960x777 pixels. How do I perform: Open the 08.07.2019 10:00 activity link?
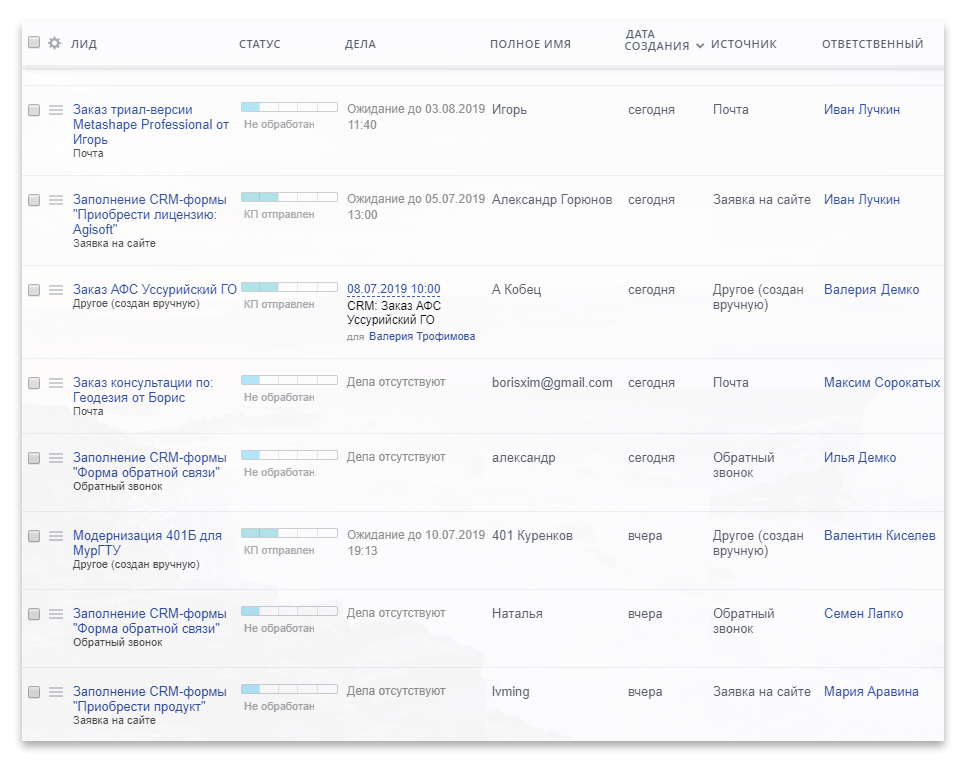point(393,290)
